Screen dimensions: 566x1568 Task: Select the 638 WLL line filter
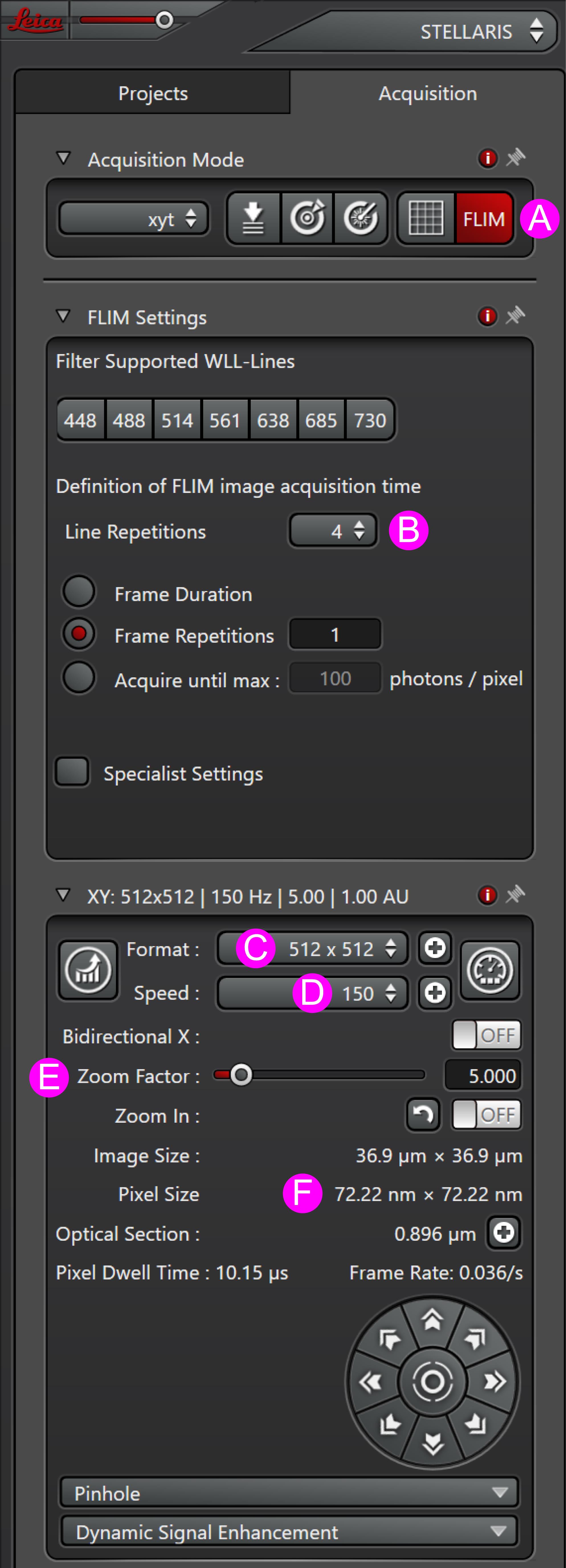coord(273,420)
